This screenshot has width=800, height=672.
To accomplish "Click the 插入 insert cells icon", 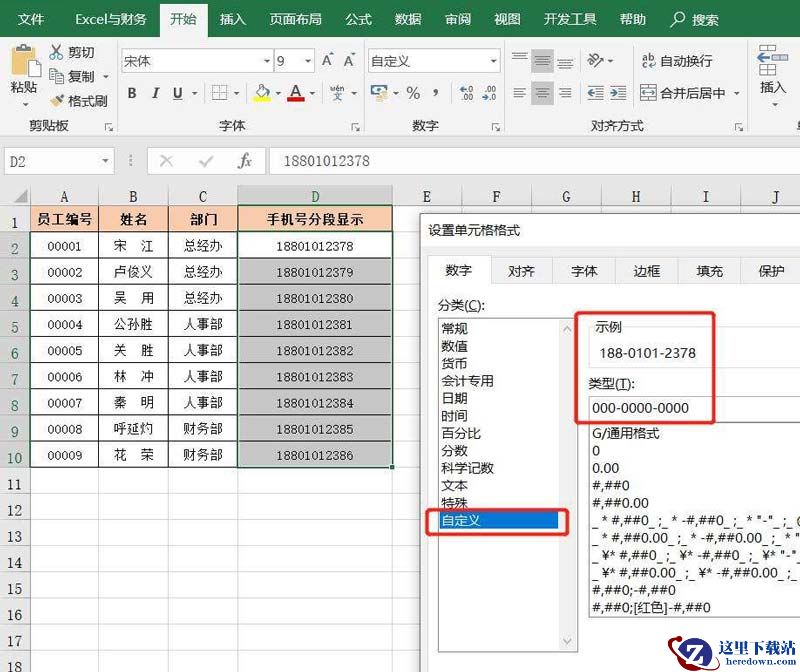I will [773, 60].
